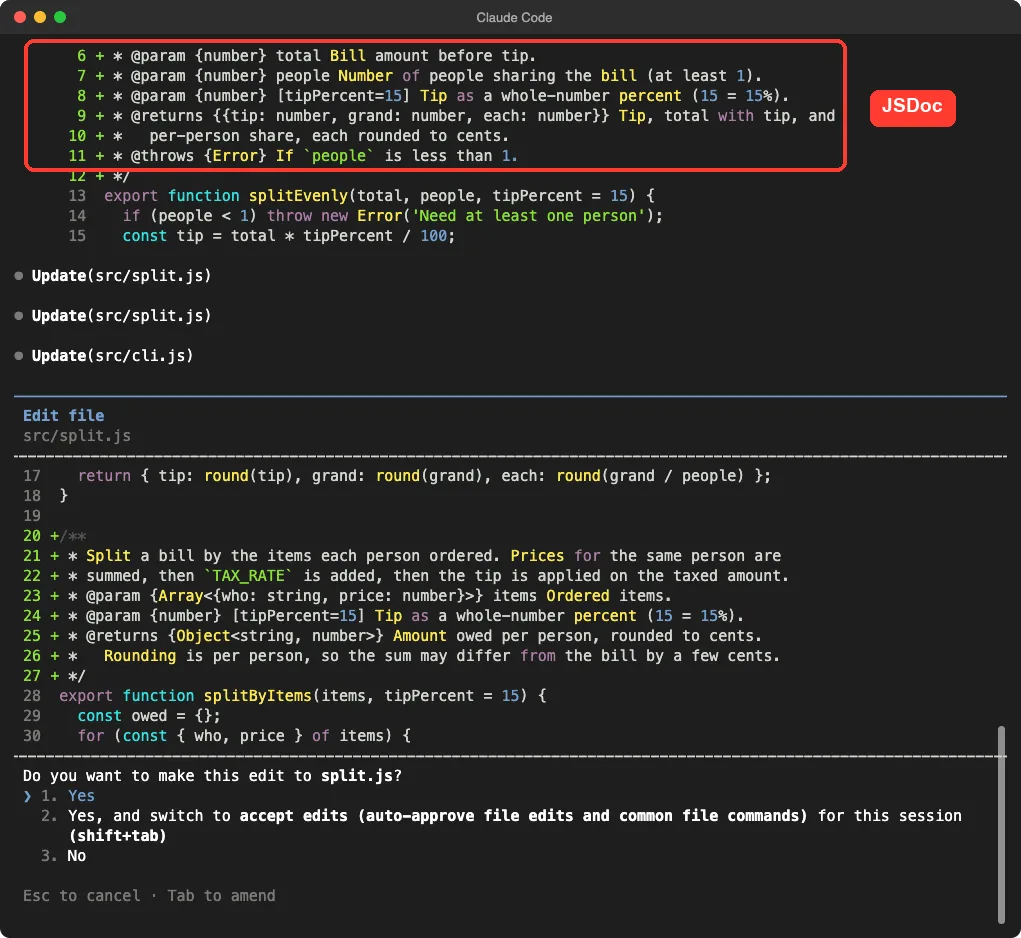Click line 15 const tip assignment
The image size is (1021, 938).
288,236
